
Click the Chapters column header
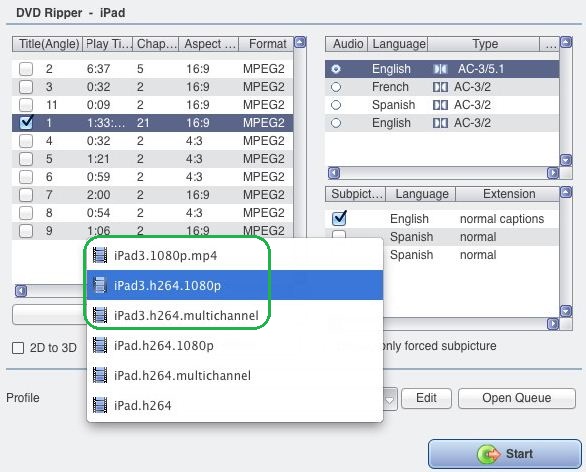coord(156,44)
